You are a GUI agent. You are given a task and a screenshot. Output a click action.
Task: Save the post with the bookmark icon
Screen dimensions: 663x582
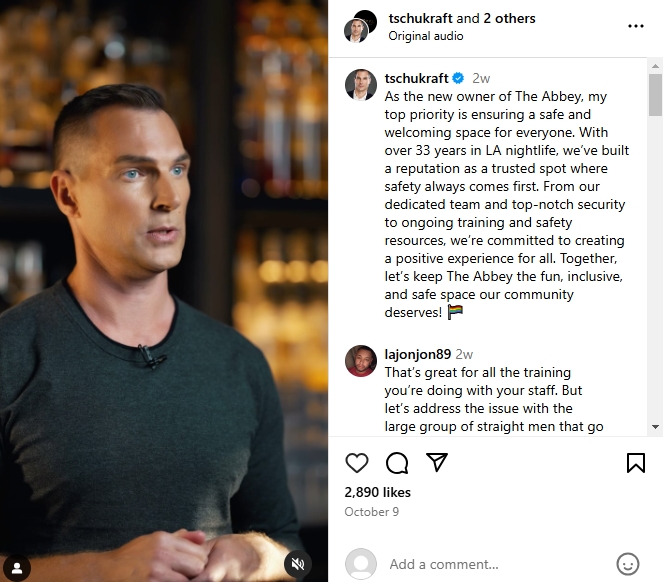636,463
